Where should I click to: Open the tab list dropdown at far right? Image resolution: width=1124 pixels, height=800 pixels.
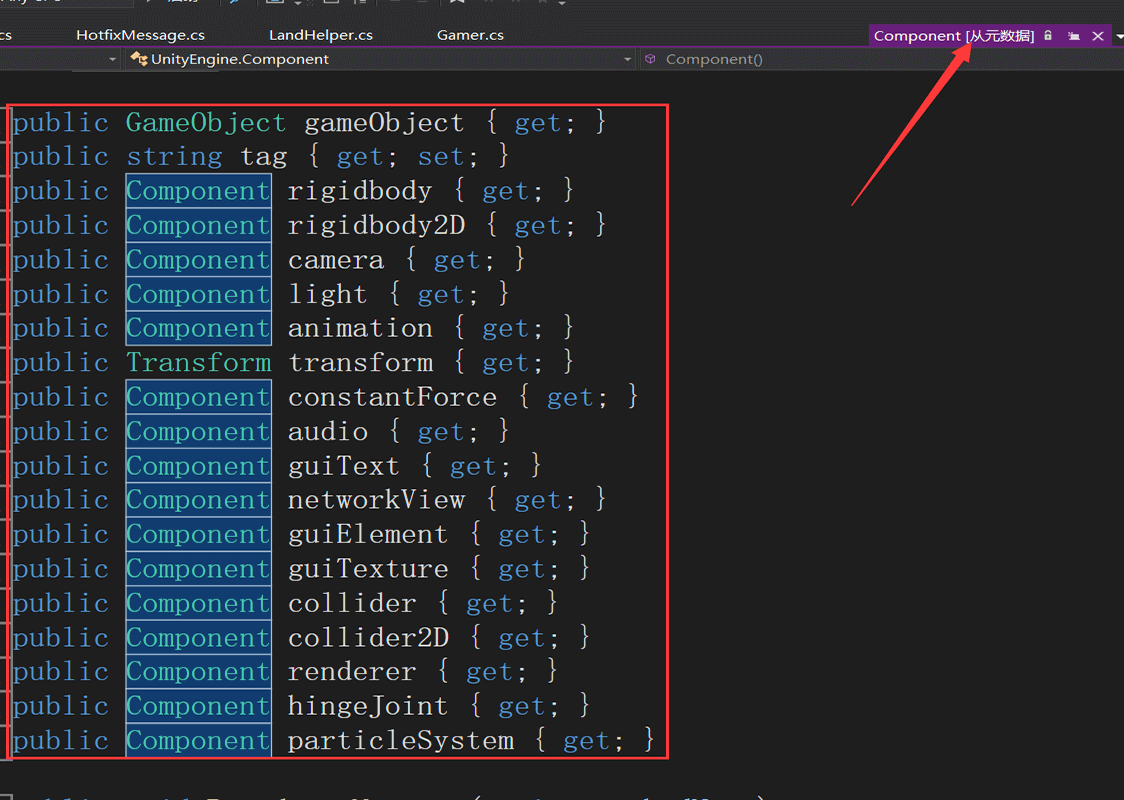click(1119, 35)
